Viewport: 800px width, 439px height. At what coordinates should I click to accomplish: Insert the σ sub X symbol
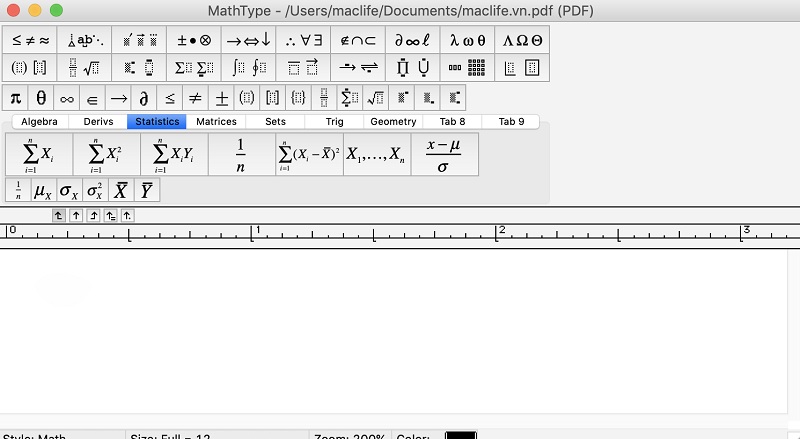pyautogui.click(x=69, y=190)
